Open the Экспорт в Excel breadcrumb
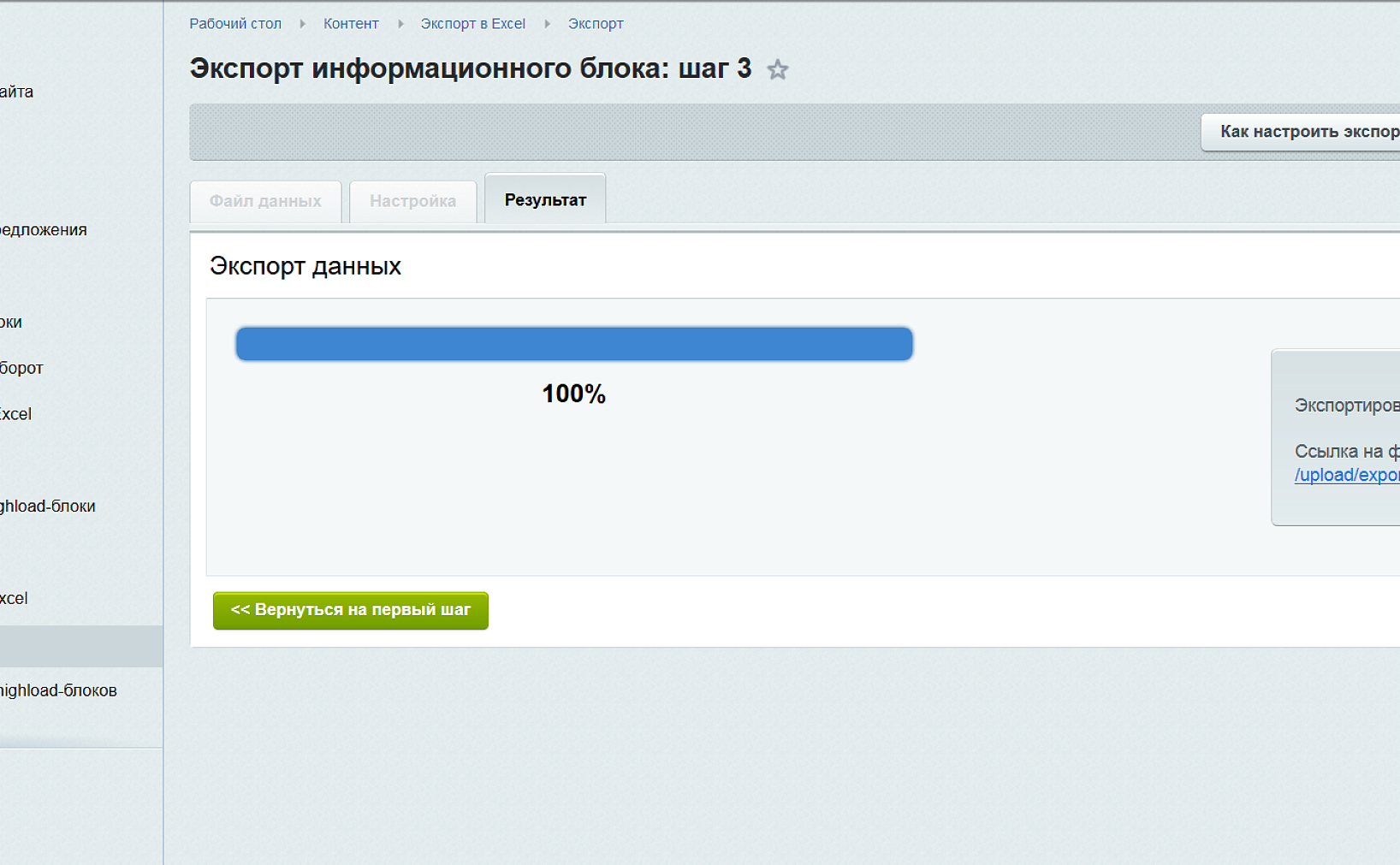Viewport: 1400px width, 865px height. point(472,24)
